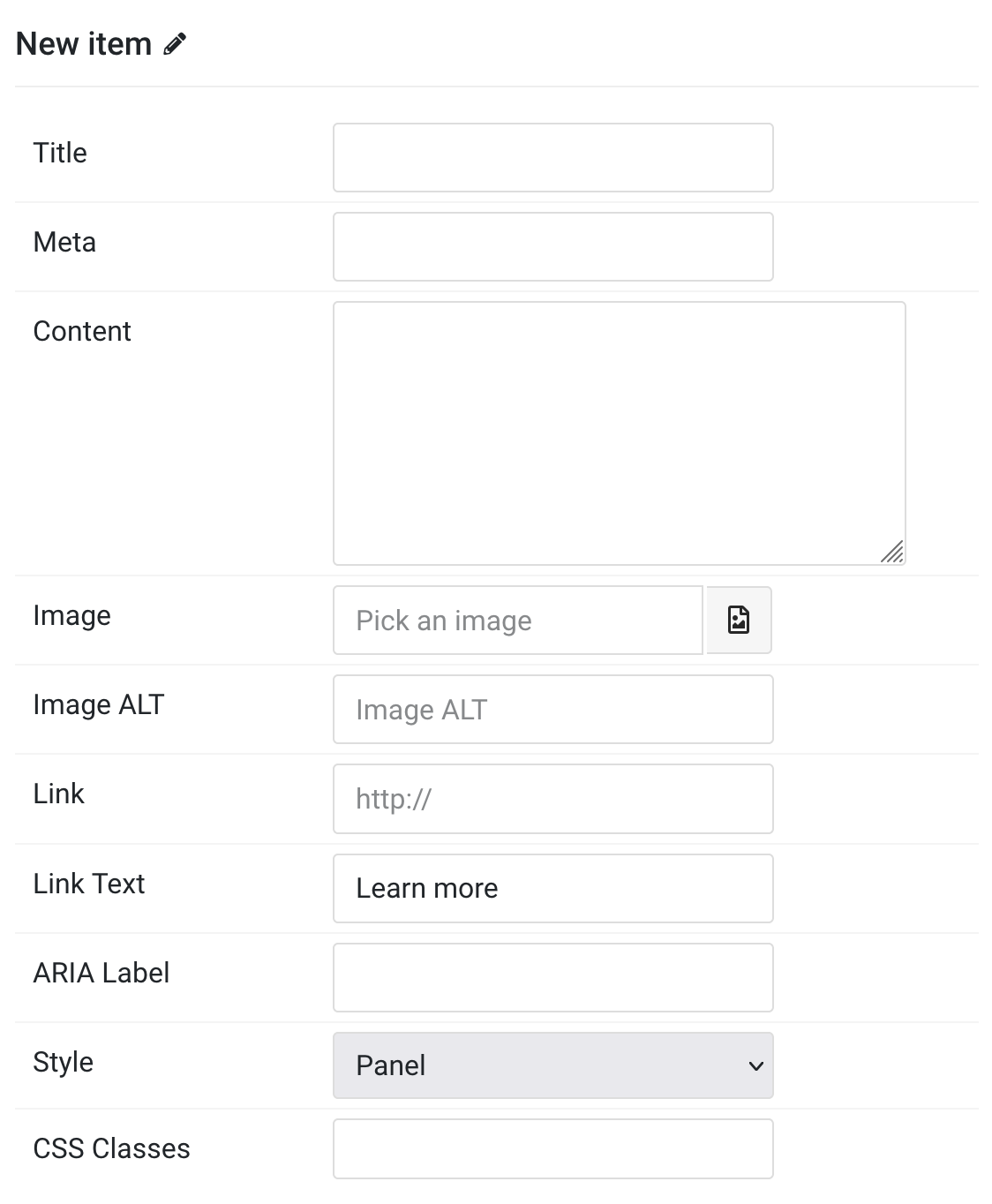Image resolution: width=992 pixels, height=1204 pixels.
Task: Click the ARIA Label field label
Action: point(101,973)
